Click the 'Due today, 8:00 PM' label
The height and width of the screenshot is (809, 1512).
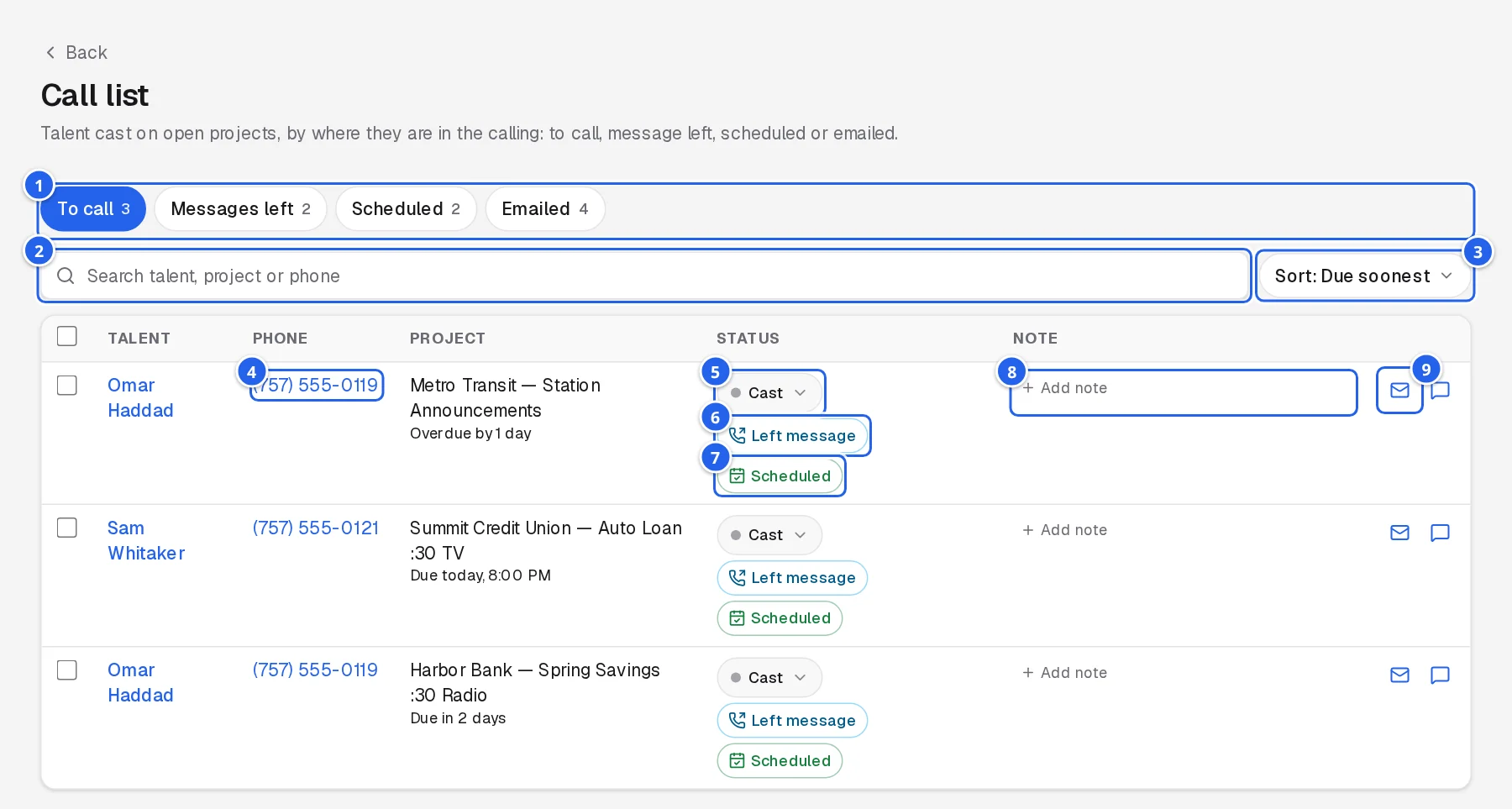(x=480, y=575)
